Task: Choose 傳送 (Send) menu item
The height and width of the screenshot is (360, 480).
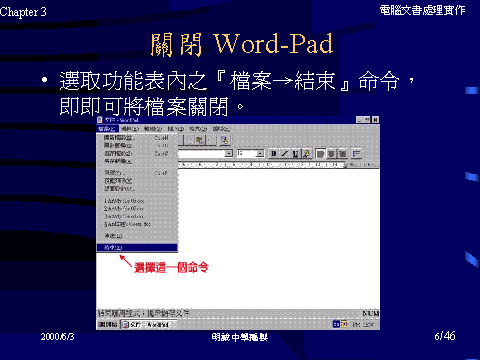Action: 137,236
